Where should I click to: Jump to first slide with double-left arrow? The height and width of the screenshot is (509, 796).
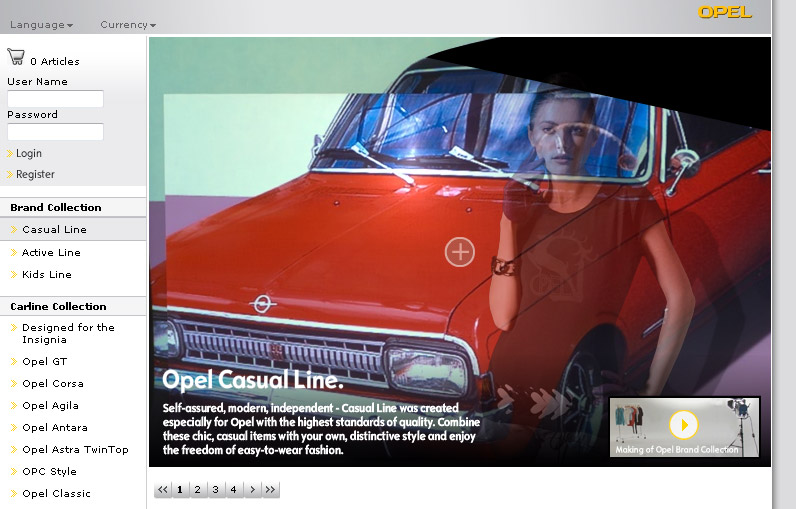click(x=163, y=489)
